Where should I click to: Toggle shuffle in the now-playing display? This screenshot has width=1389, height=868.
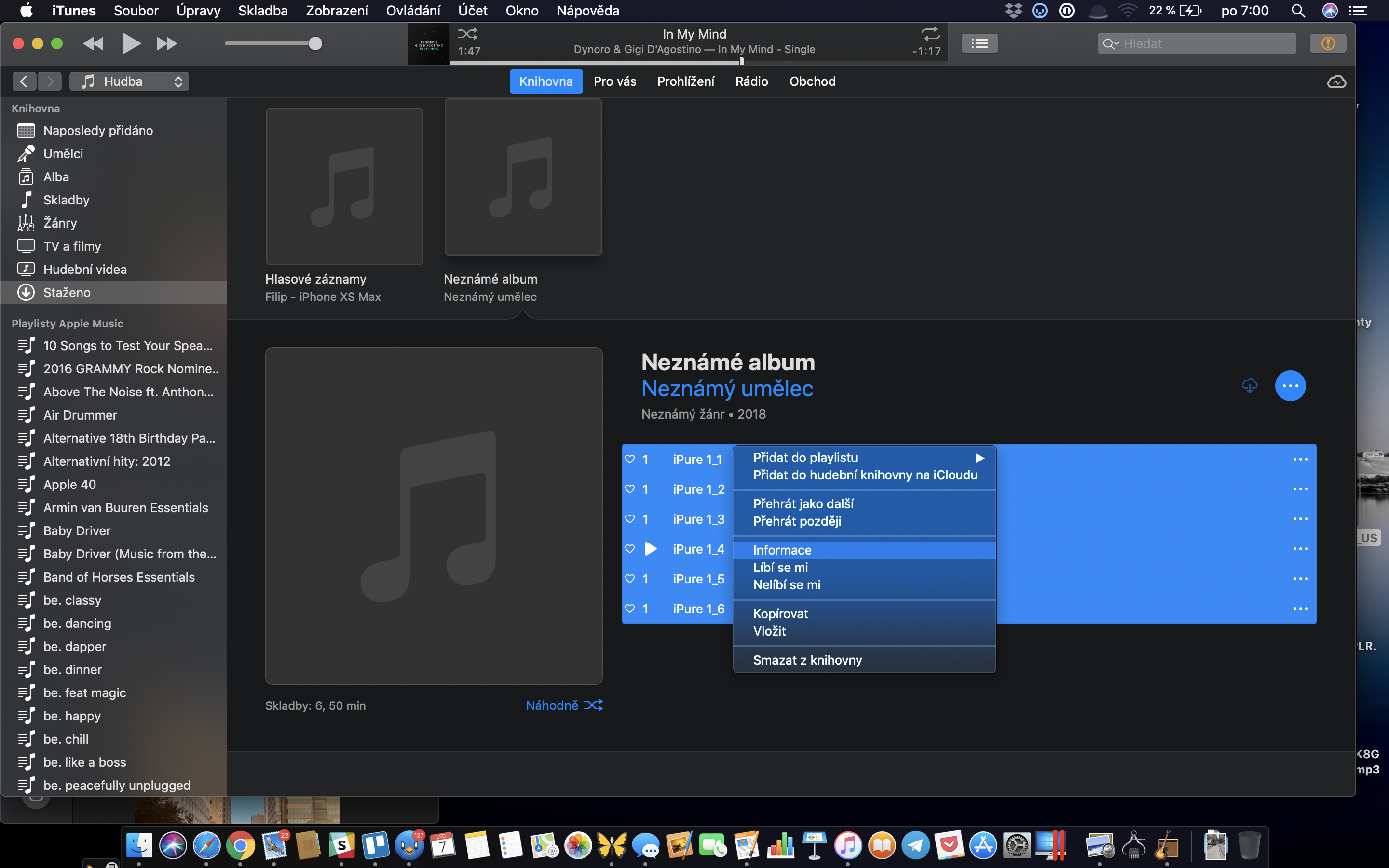pyautogui.click(x=467, y=34)
